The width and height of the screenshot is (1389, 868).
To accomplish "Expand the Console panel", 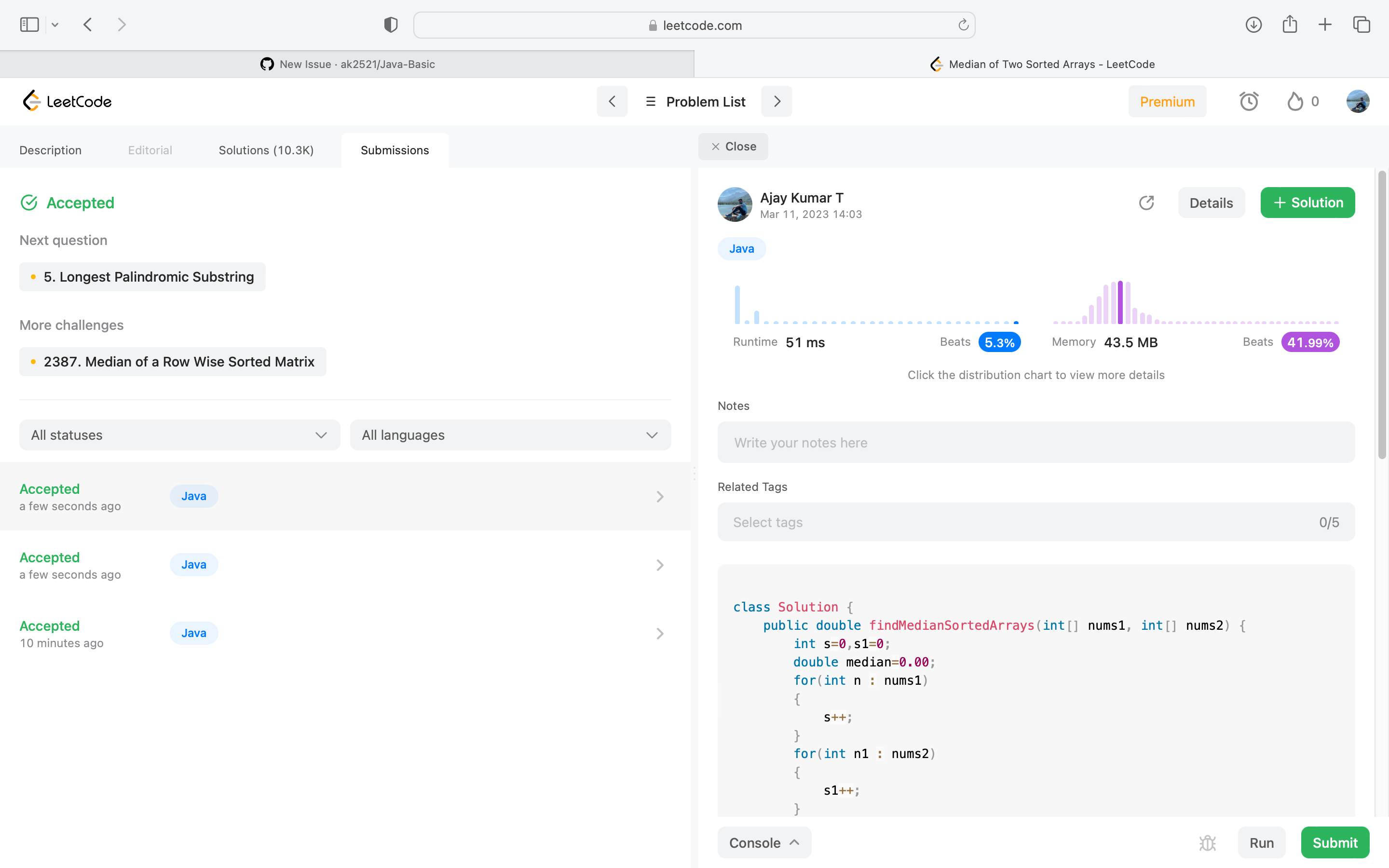I will coord(764,842).
